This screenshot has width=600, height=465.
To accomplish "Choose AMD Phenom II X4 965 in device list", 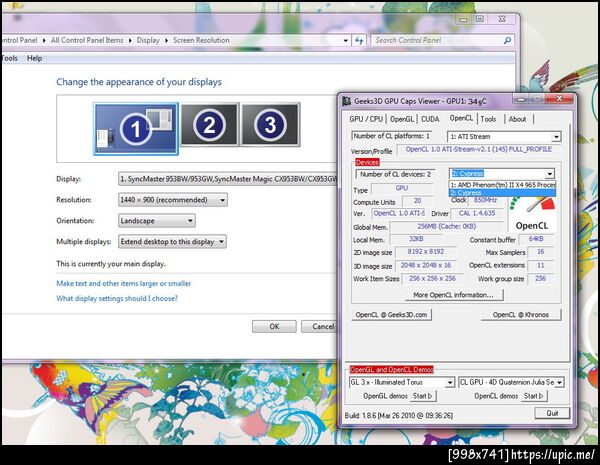I will click(502, 185).
